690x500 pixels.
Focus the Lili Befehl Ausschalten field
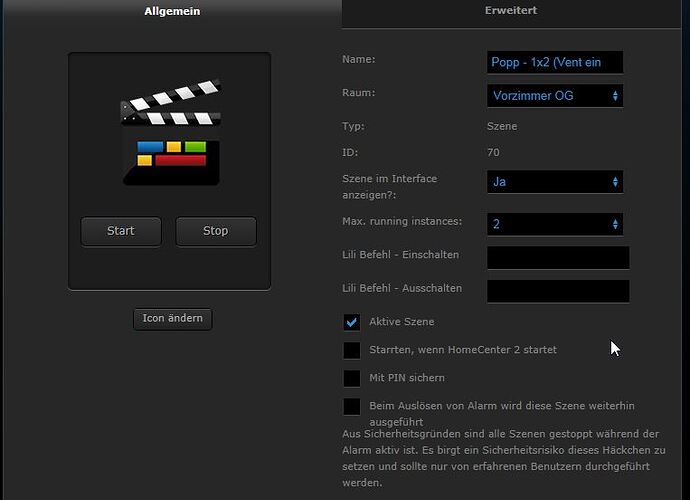coord(558,291)
